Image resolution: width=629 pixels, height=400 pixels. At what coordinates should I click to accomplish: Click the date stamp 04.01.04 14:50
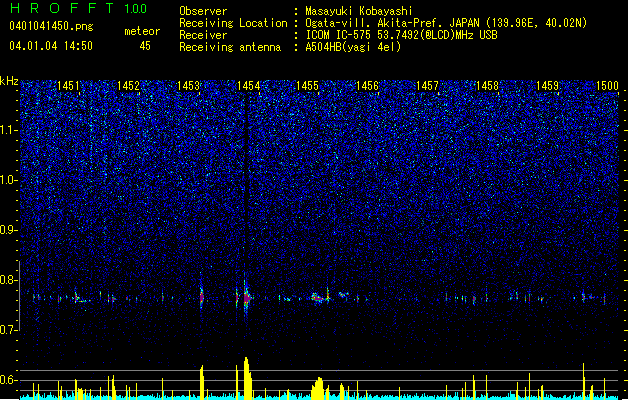click(51, 46)
